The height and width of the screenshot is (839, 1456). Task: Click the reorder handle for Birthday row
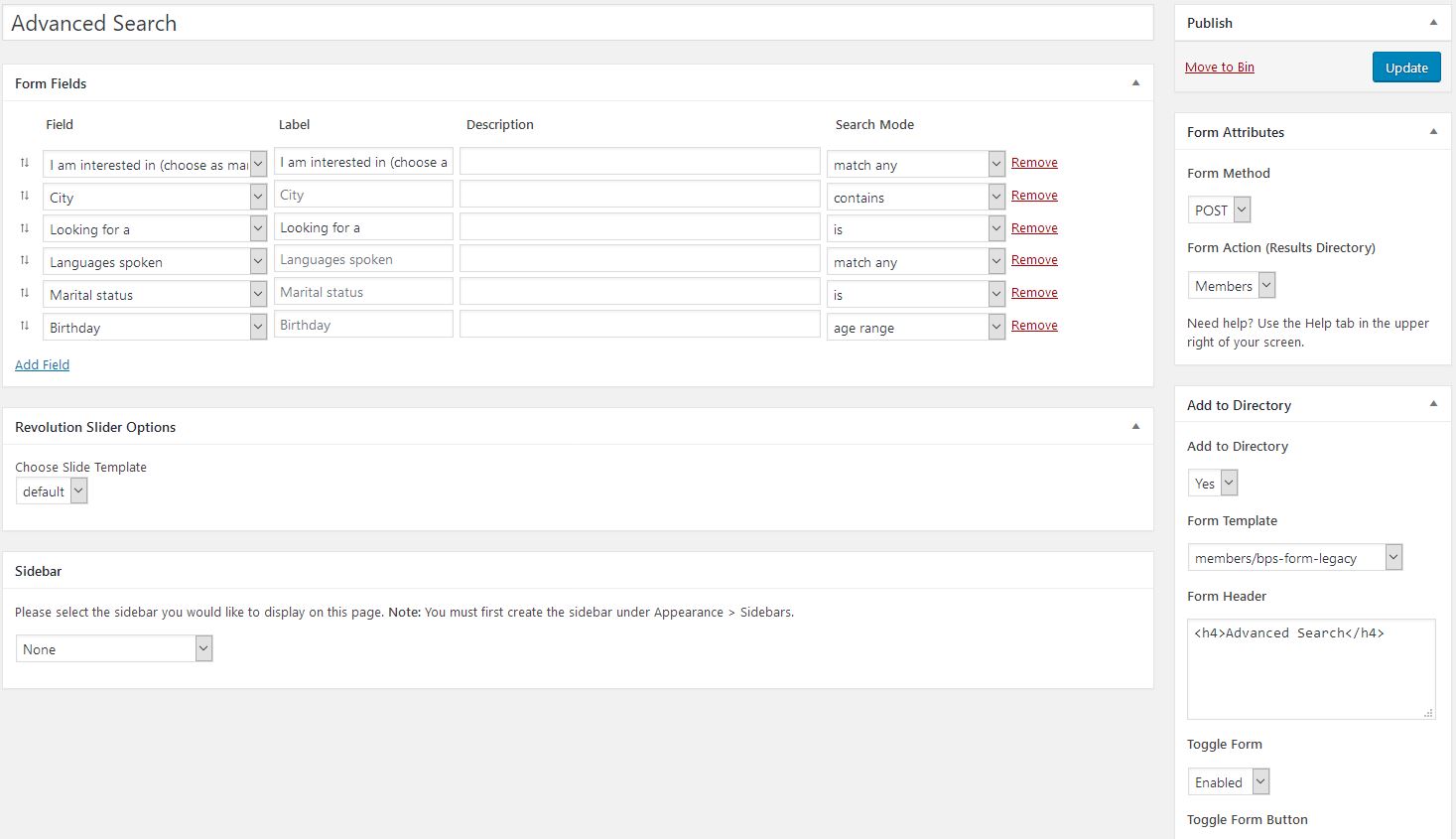25,326
